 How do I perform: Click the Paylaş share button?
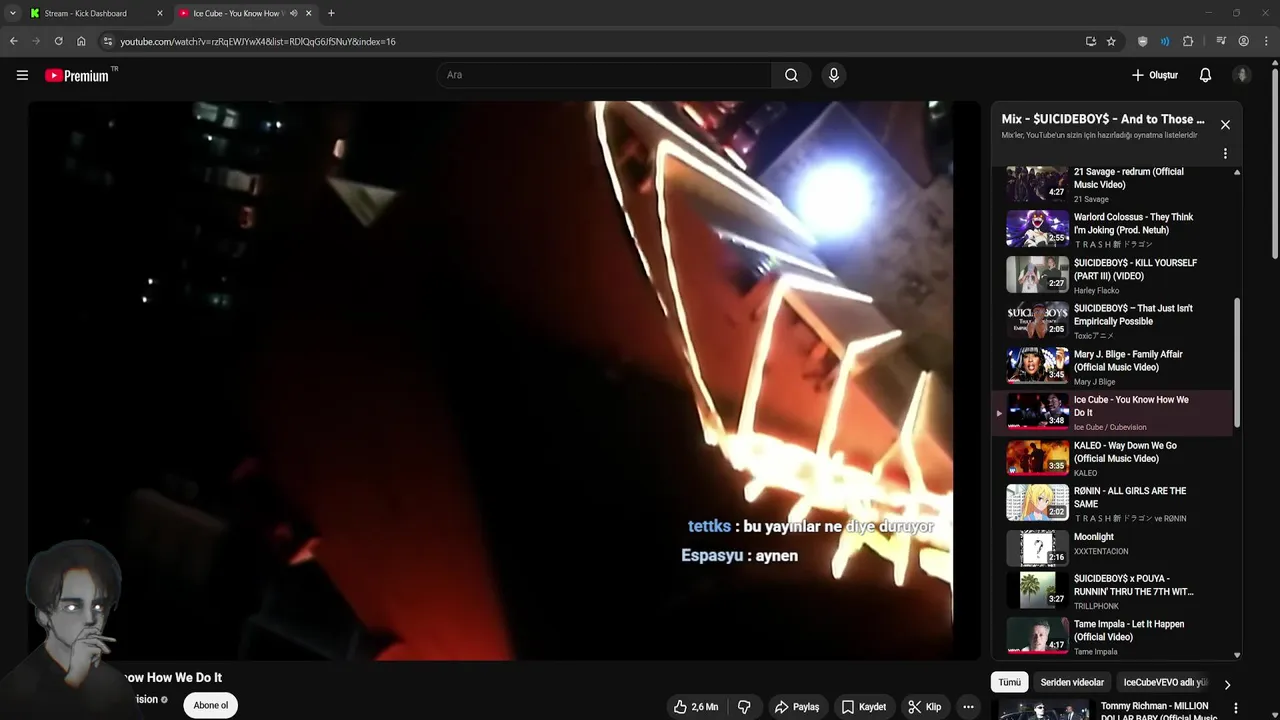[x=797, y=706]
